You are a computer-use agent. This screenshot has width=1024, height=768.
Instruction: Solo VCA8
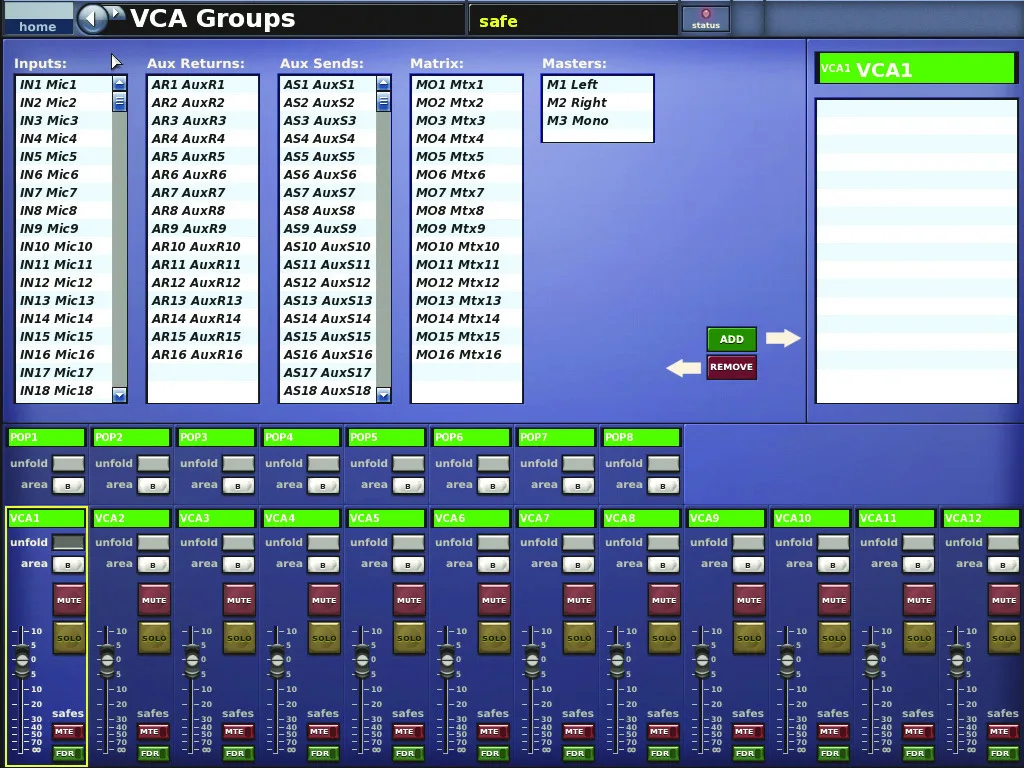(x=664, y=638)
